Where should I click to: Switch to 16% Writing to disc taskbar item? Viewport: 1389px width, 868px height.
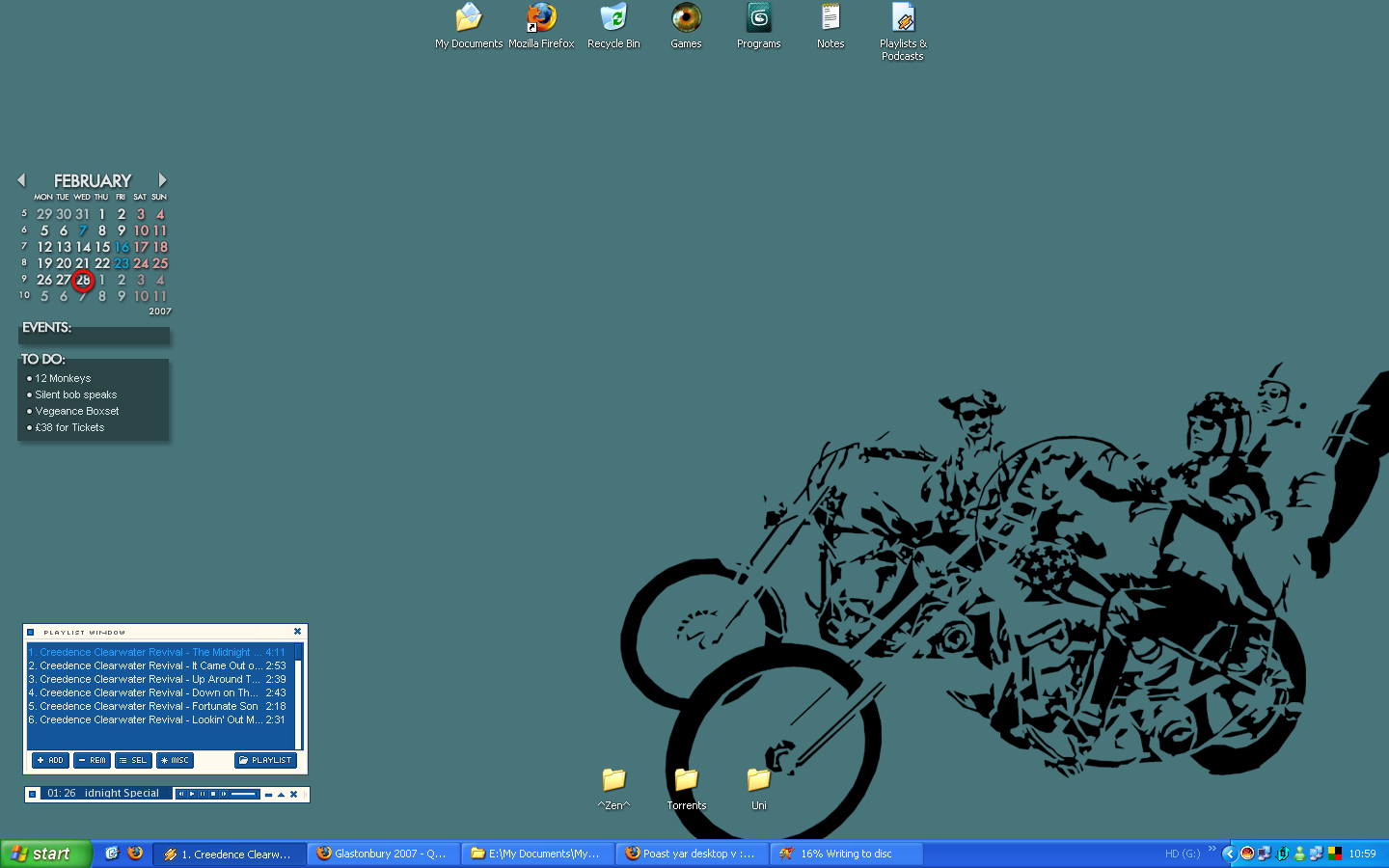click(847, 854)
